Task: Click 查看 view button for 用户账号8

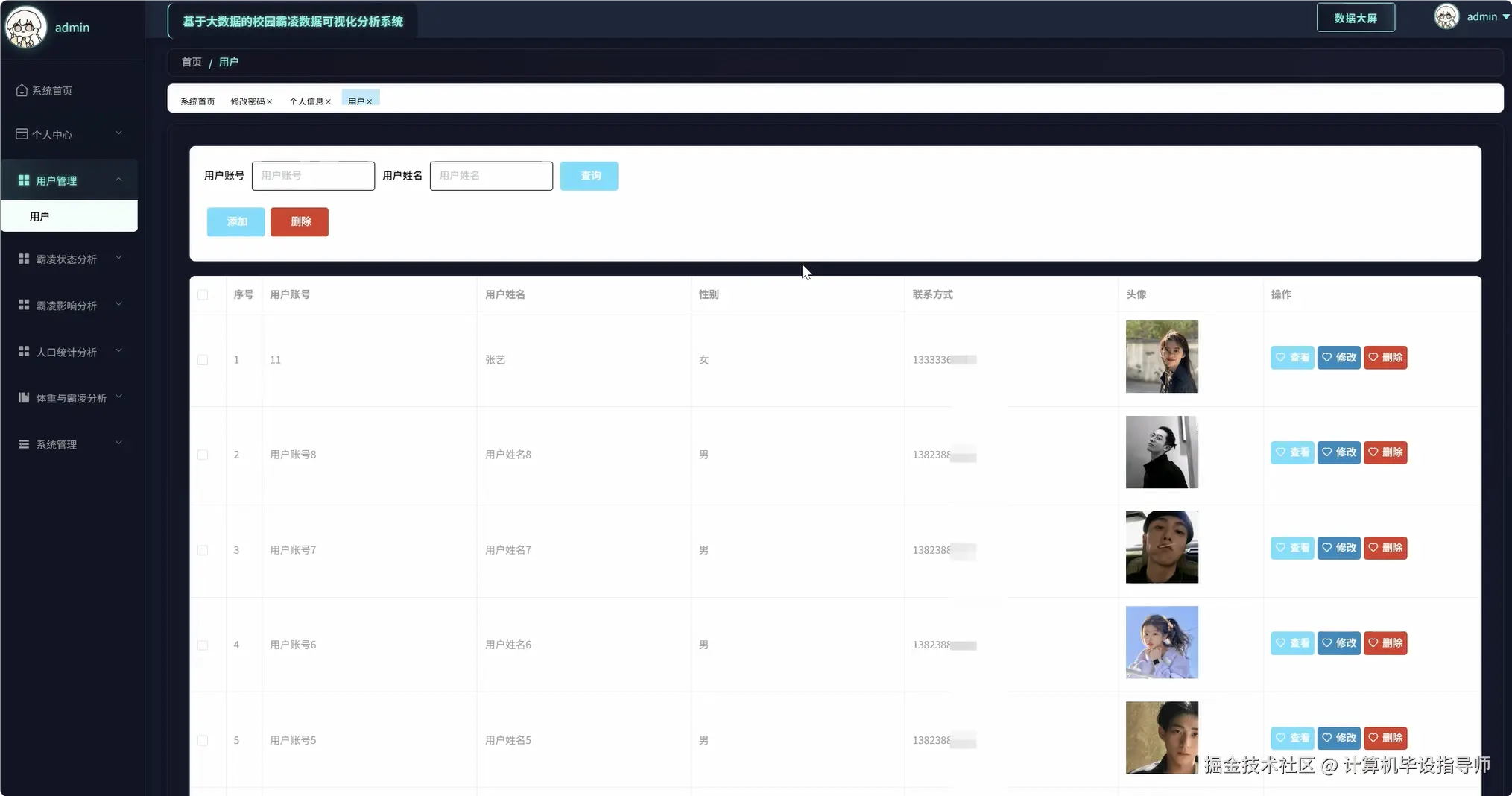Action: coord(1292,452)
